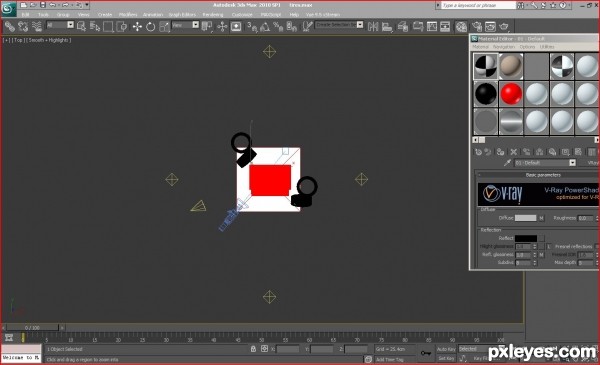Click the Select Object tool
The height and width of the screenshot is (365, 600).
point(81,26)
